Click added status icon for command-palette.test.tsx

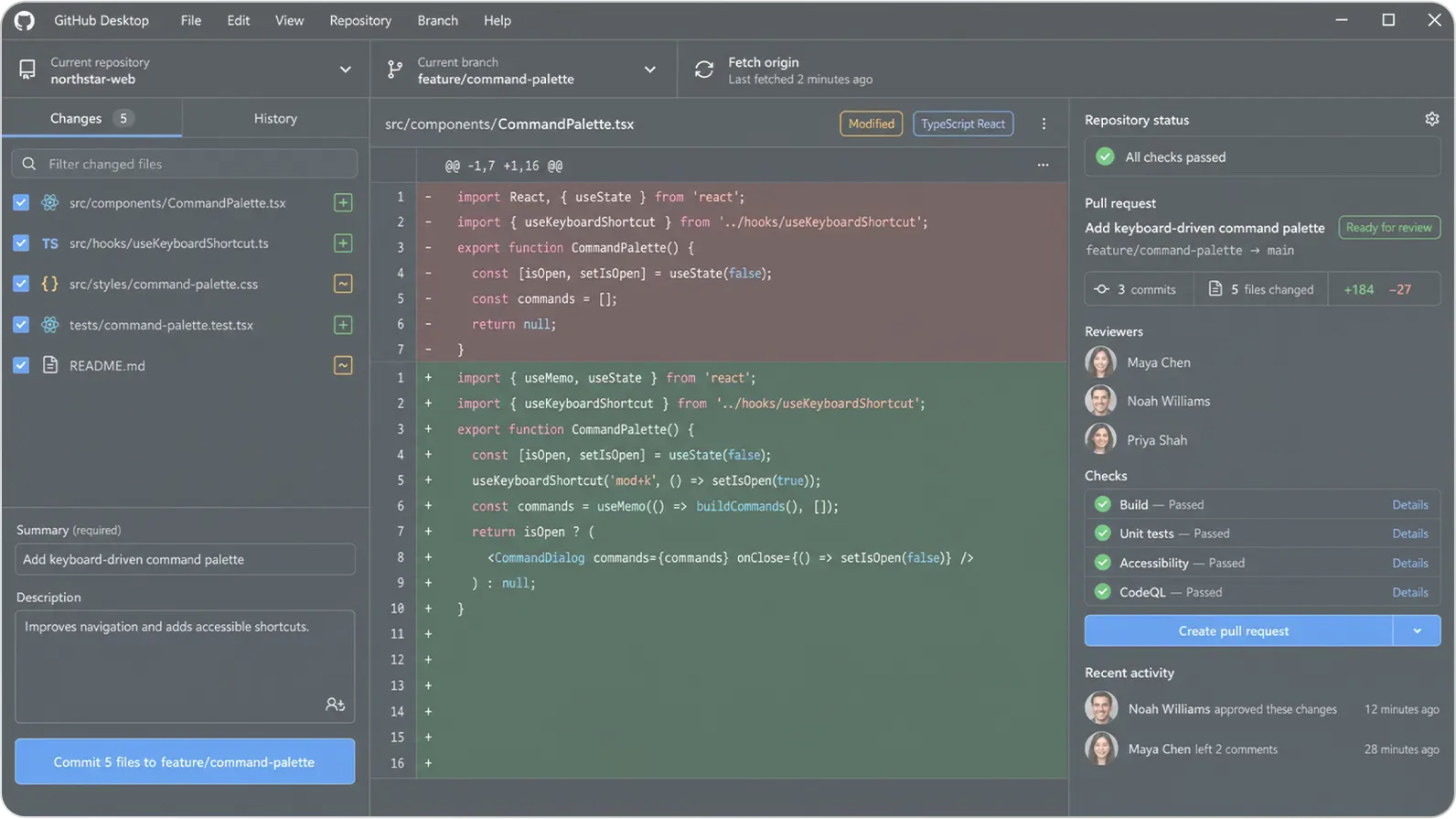tap(343, 324)
